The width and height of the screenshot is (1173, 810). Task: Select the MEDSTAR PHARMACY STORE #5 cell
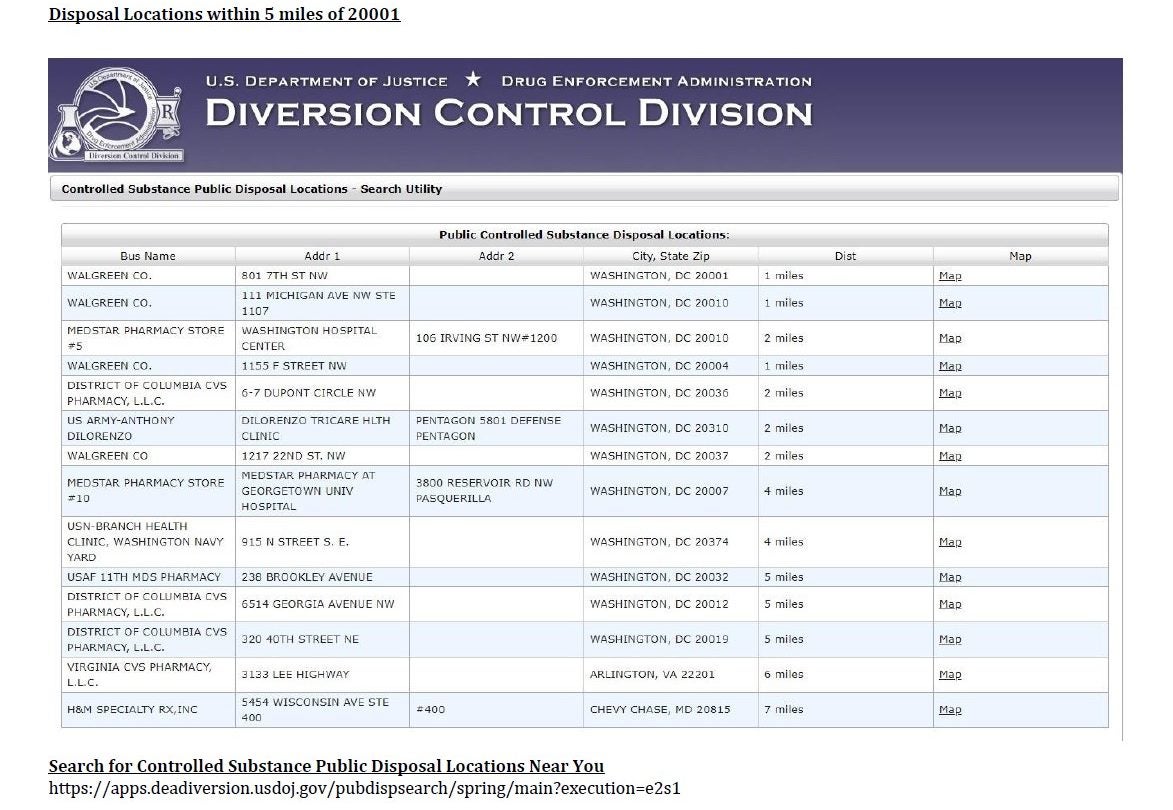pos(148,338)
